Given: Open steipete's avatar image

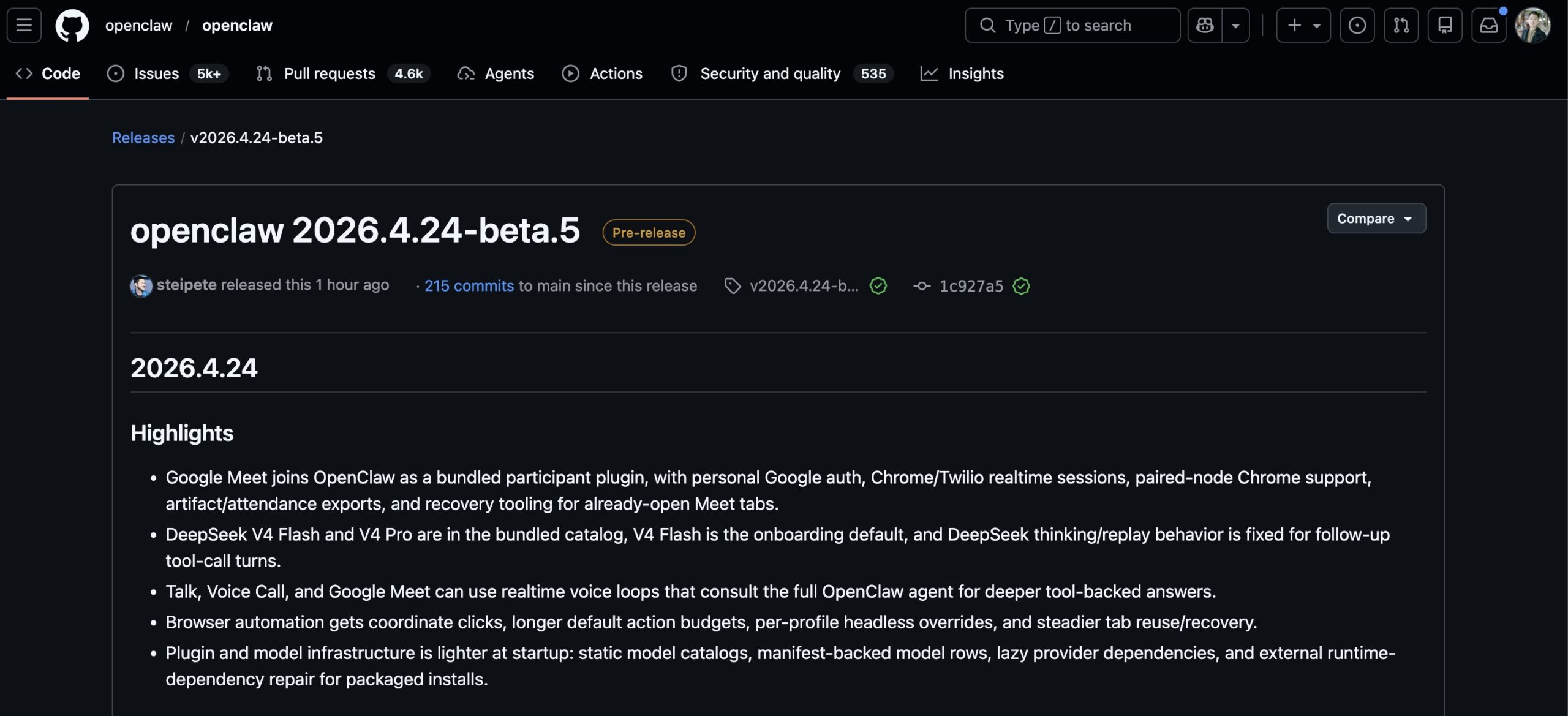Looking at the screenshot, I should (141, 285).
